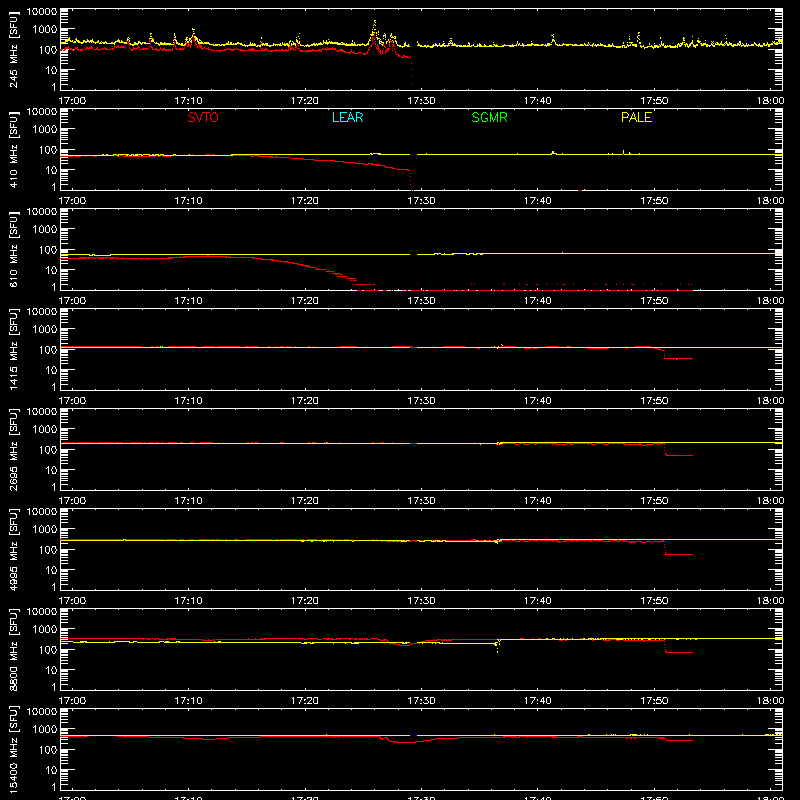Image resolution: width=800 pixels, height=800 pixels.
Task: Click the 1000 tick value of 2695 MHz panel
Action: 44,430
